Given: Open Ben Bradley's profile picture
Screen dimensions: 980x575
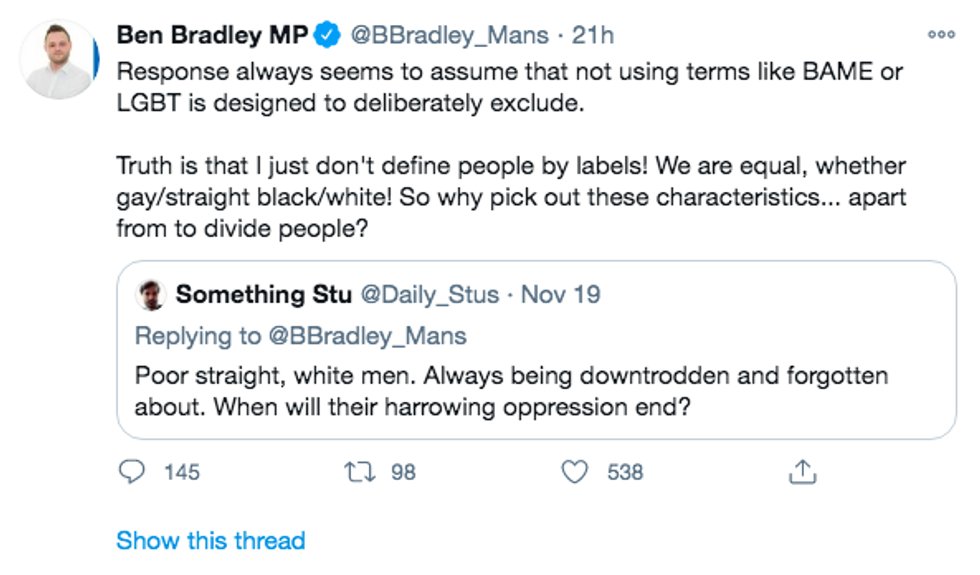Looking at the screenshot, I should tap(58, 59).
